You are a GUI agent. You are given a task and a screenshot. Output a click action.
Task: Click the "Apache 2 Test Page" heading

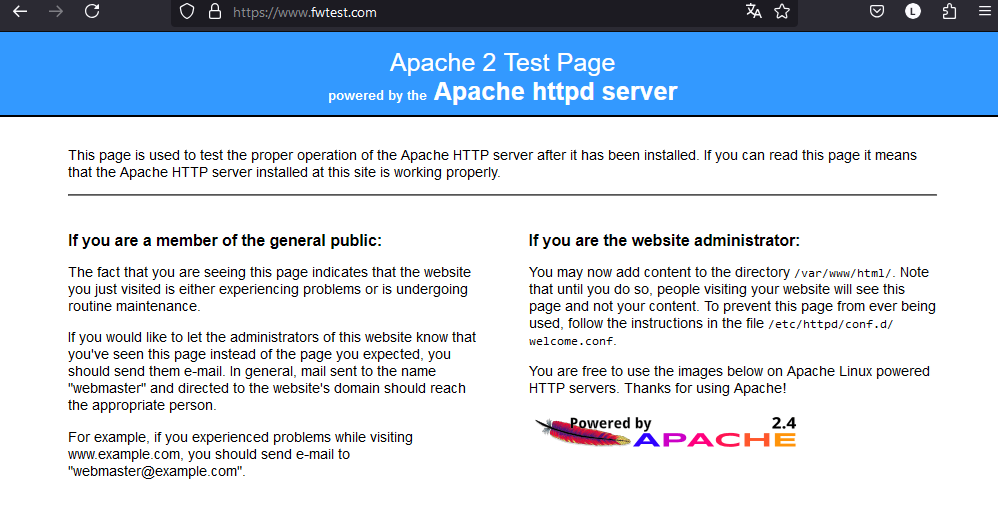pyautogui.click(x=502, y=63)
